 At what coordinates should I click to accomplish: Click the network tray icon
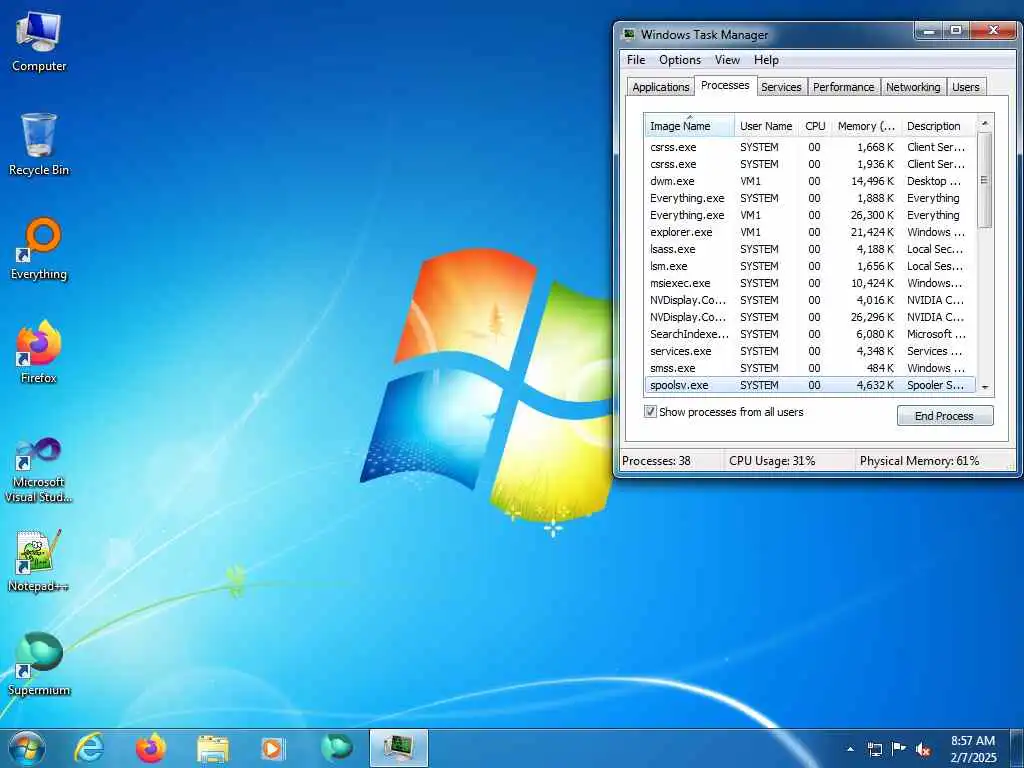tap(874, 749)
